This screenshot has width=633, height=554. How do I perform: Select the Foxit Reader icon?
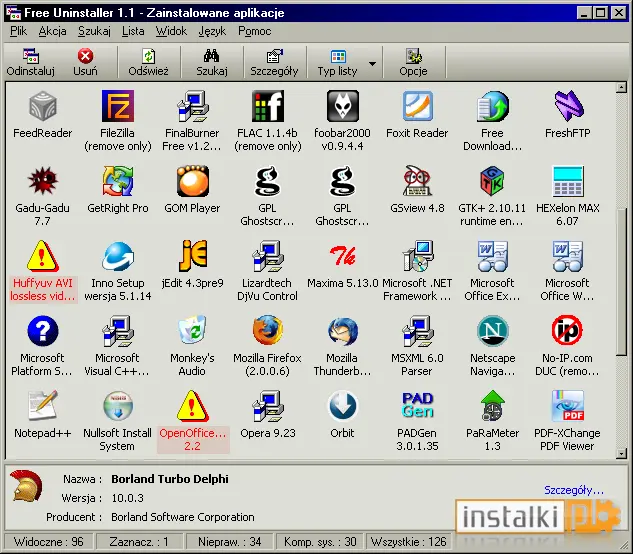[417, 107]
